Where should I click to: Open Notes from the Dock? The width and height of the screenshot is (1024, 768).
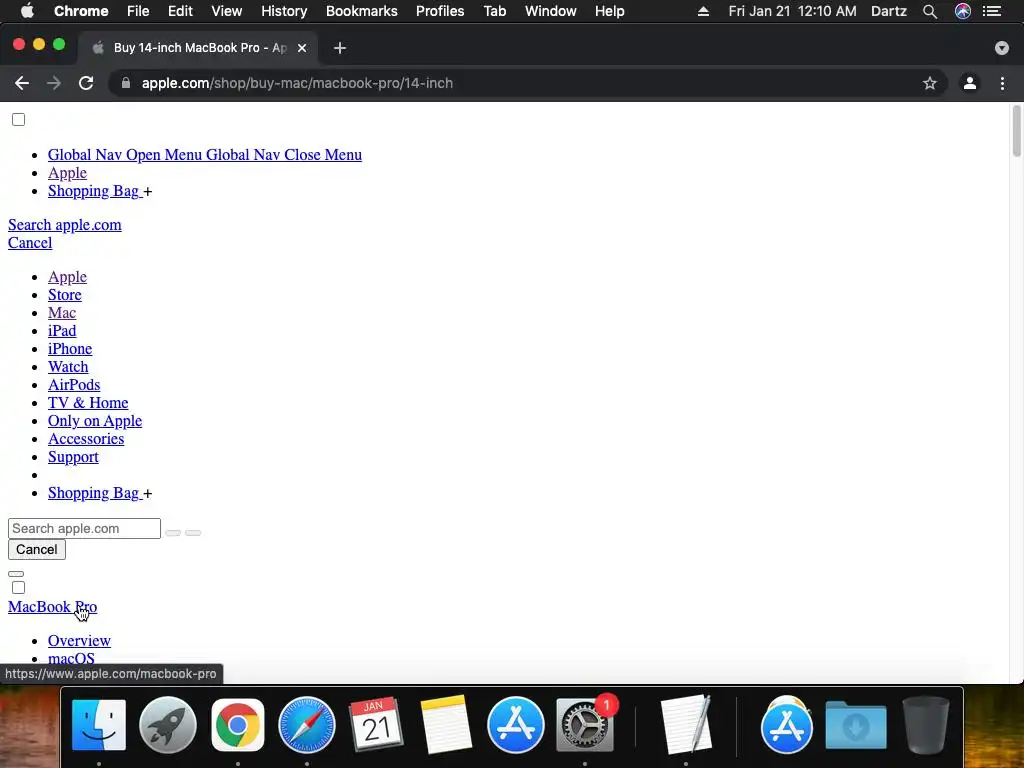pos(446,725)
